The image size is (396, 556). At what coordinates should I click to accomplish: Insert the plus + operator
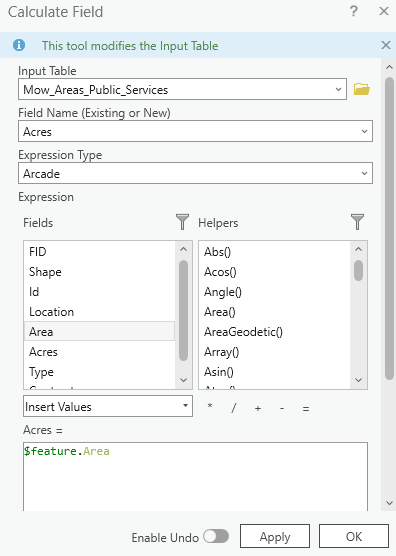(258, 408)
